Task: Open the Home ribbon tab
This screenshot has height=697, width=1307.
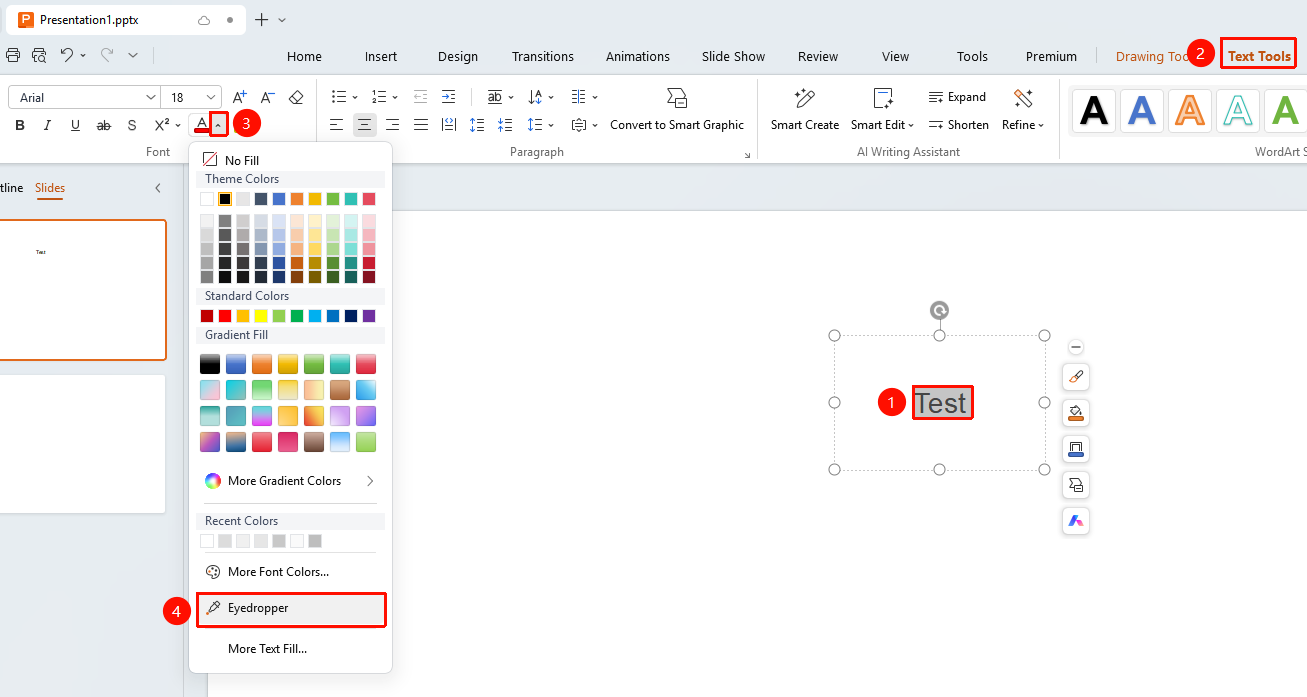Action: click(x=304, y=56)
